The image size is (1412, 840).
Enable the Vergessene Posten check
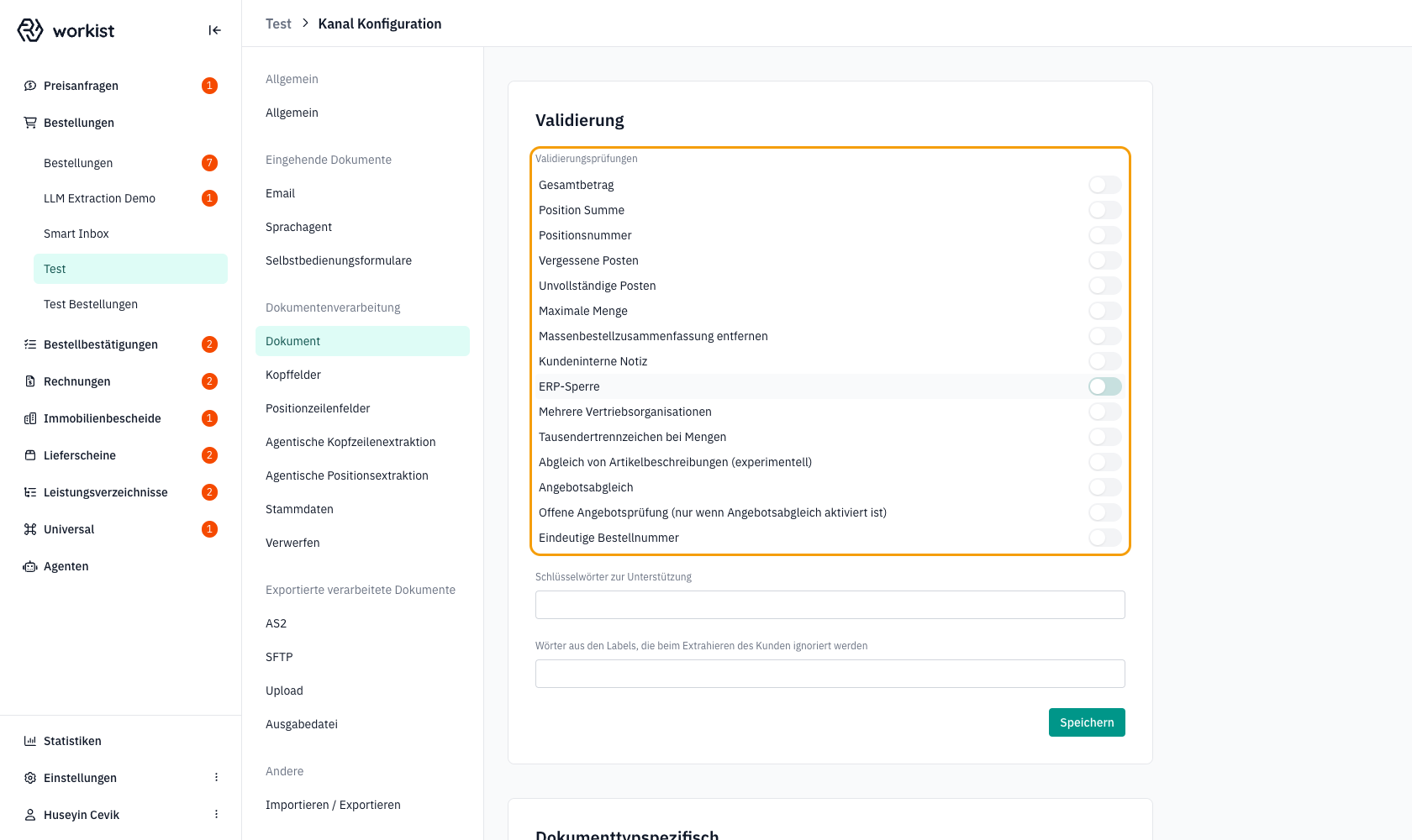(1105, 260)
